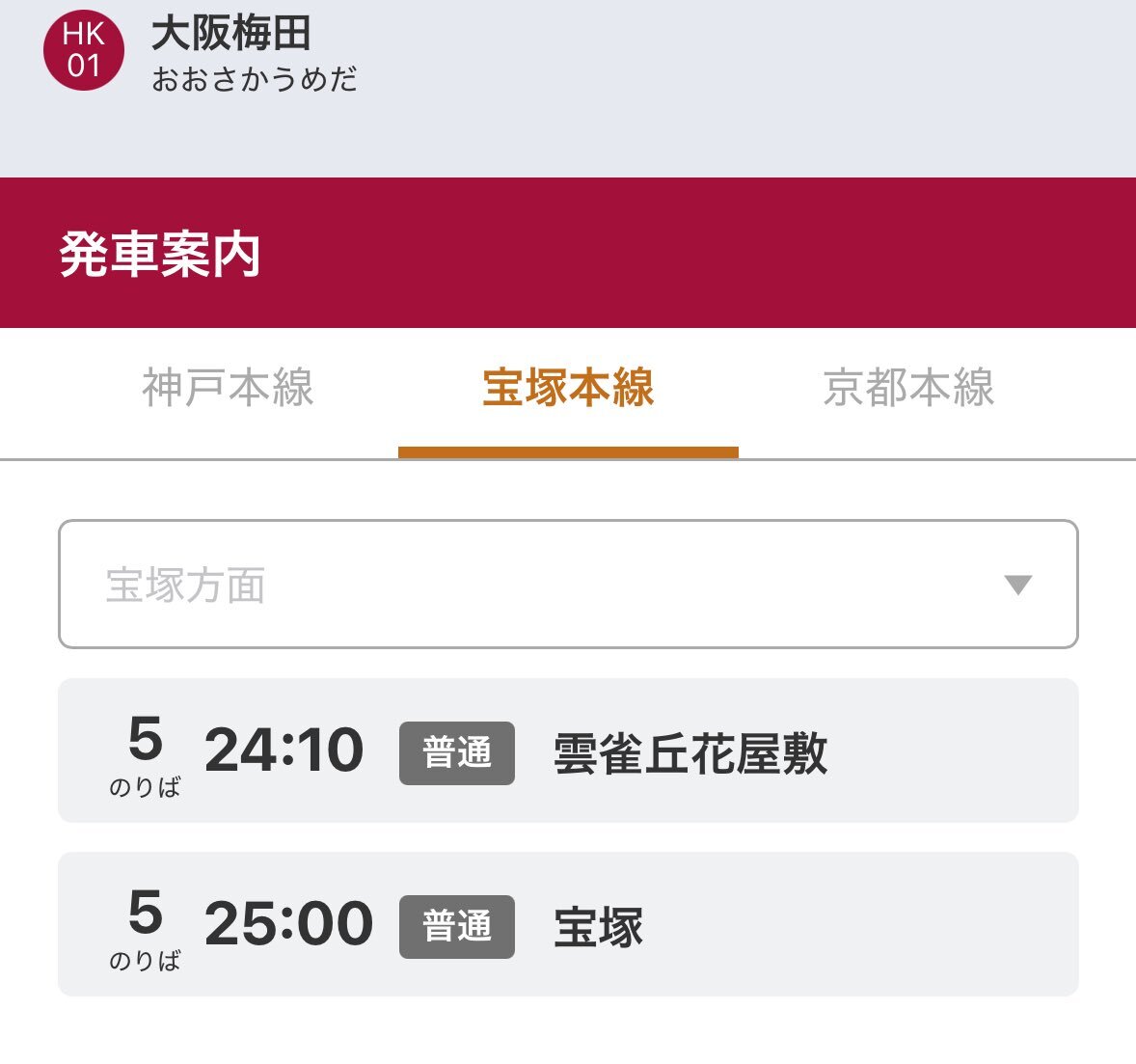Tap the 雲雀丘花屋敷 destination text
The height and width of the screenshot is (1064, 1136).
tap(690, 753)
